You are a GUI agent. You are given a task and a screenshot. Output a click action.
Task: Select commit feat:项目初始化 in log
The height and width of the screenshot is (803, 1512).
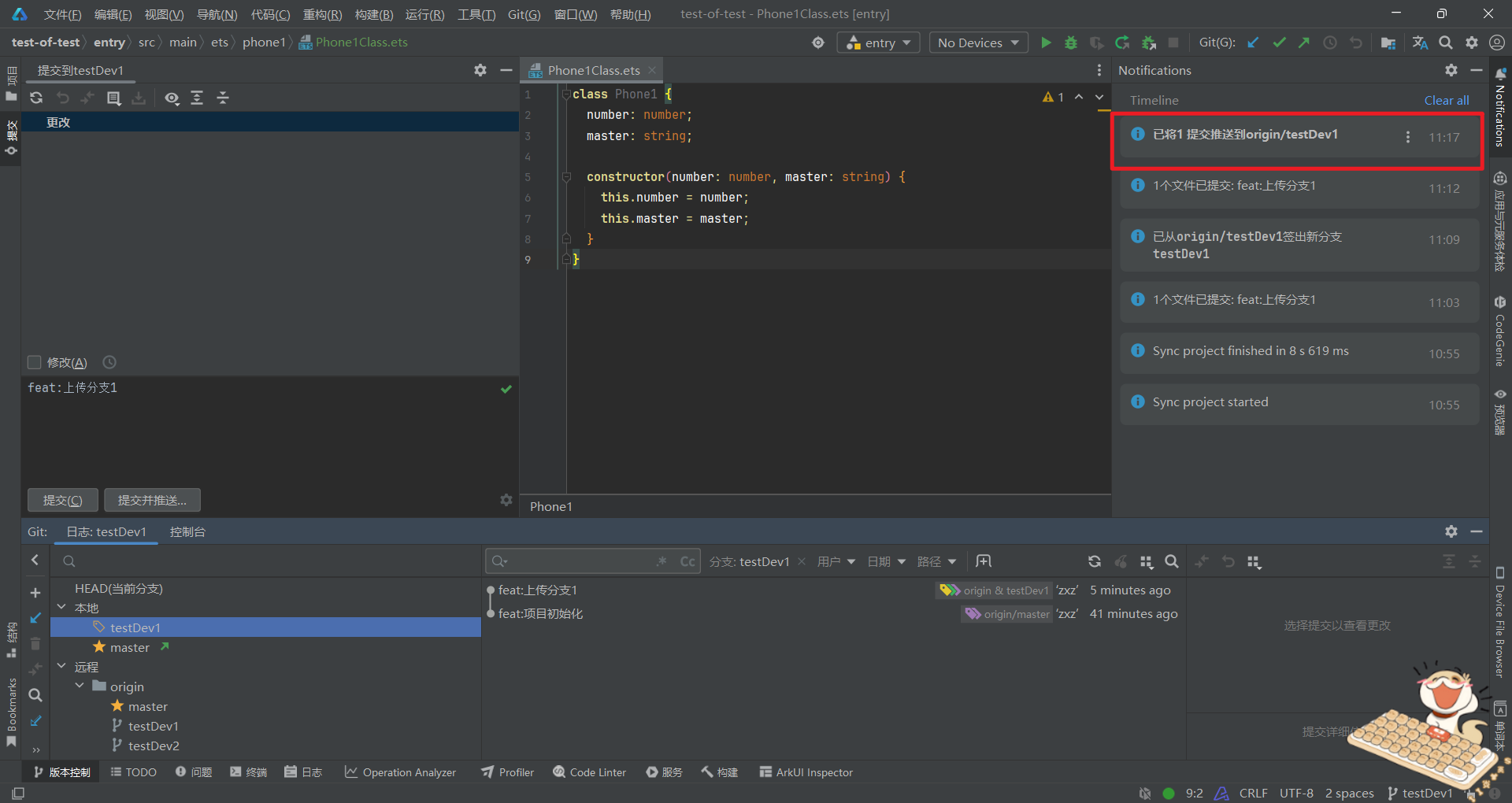click(x=540, y=613)
